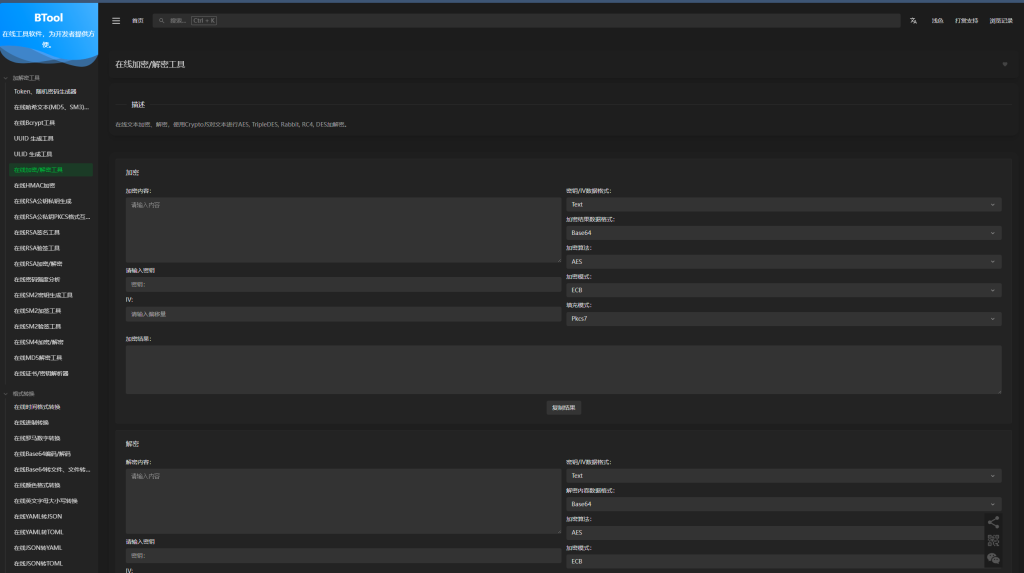The width and height of the screenshot is (1024, 573).
Task: Click the BTool logo banner
Action: click(49, 25)
